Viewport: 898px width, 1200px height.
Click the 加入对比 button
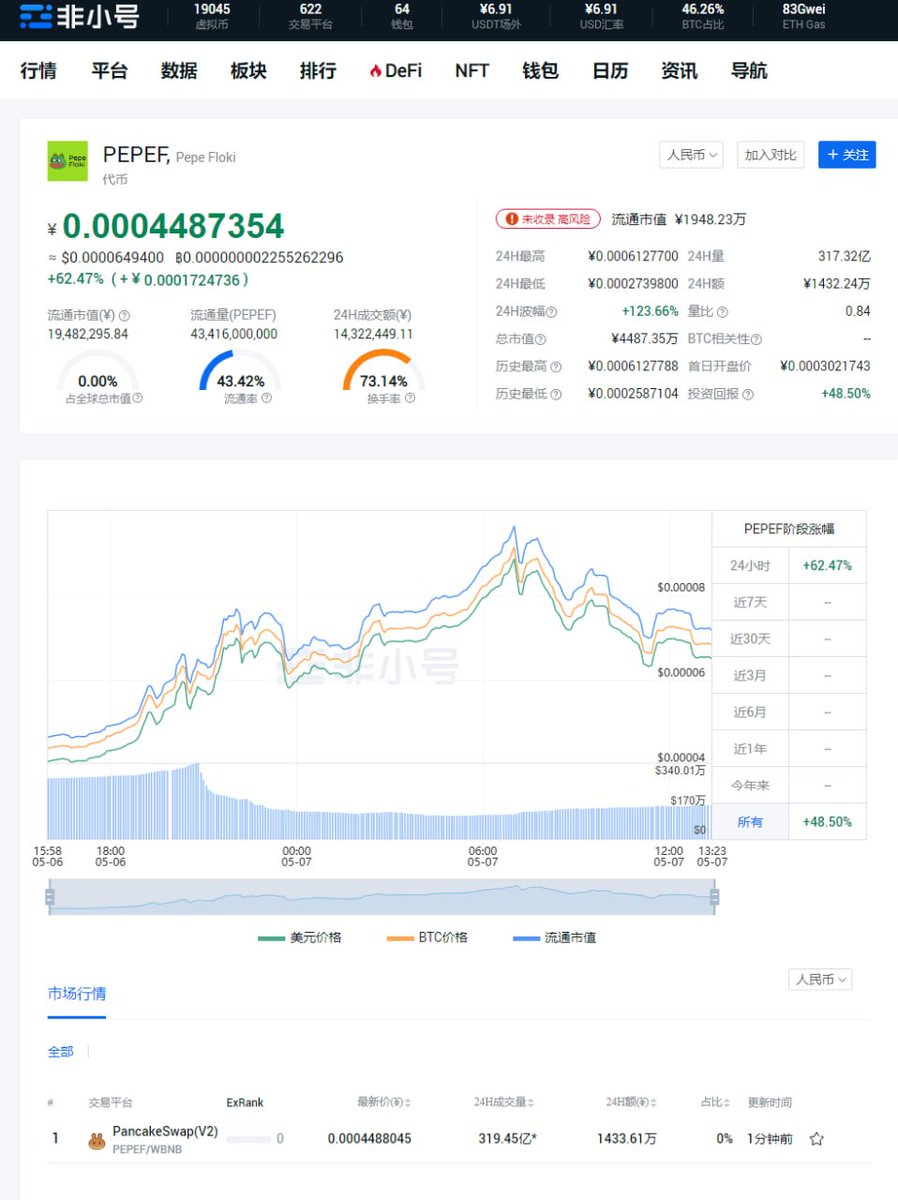(x=770, y=155)
